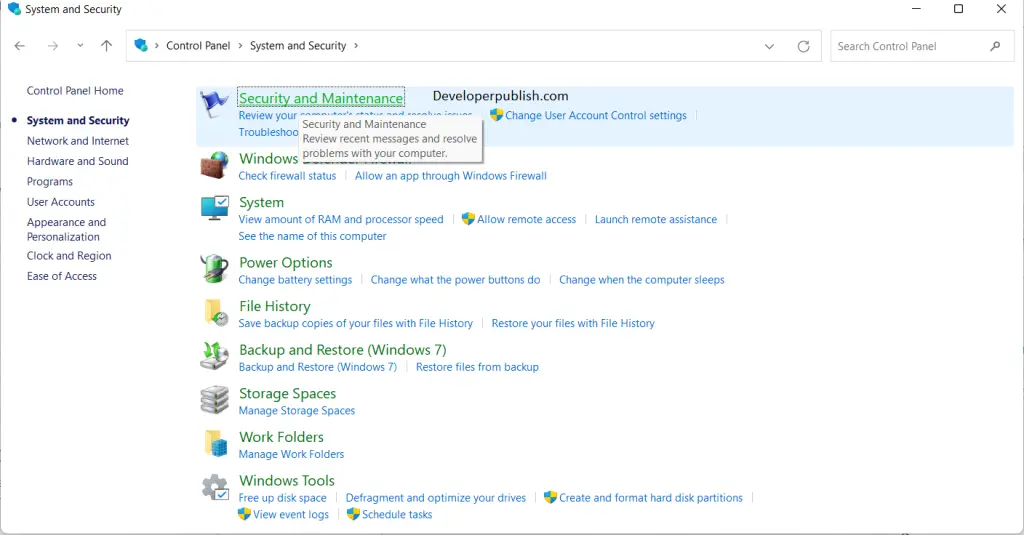Click Restore files from backup
Image resolution: width=1024 pixels, height=535 pixels.
coord(477,367)
